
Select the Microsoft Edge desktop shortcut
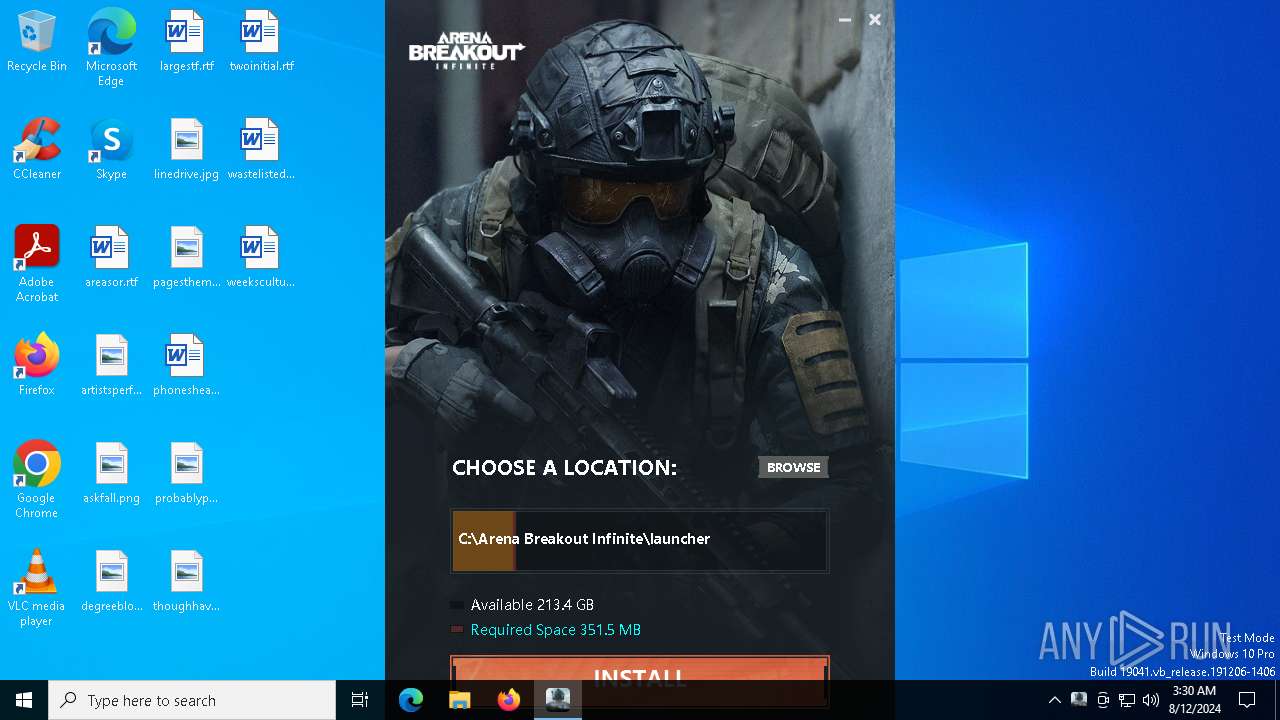point(111,48)
